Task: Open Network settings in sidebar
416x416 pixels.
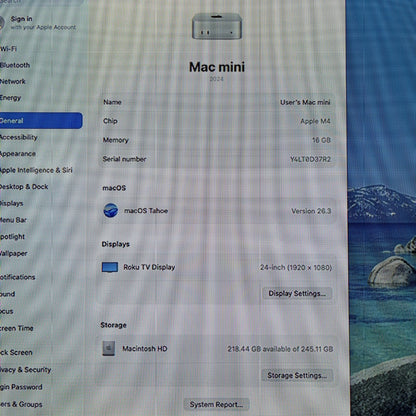Action: [13, 81]
